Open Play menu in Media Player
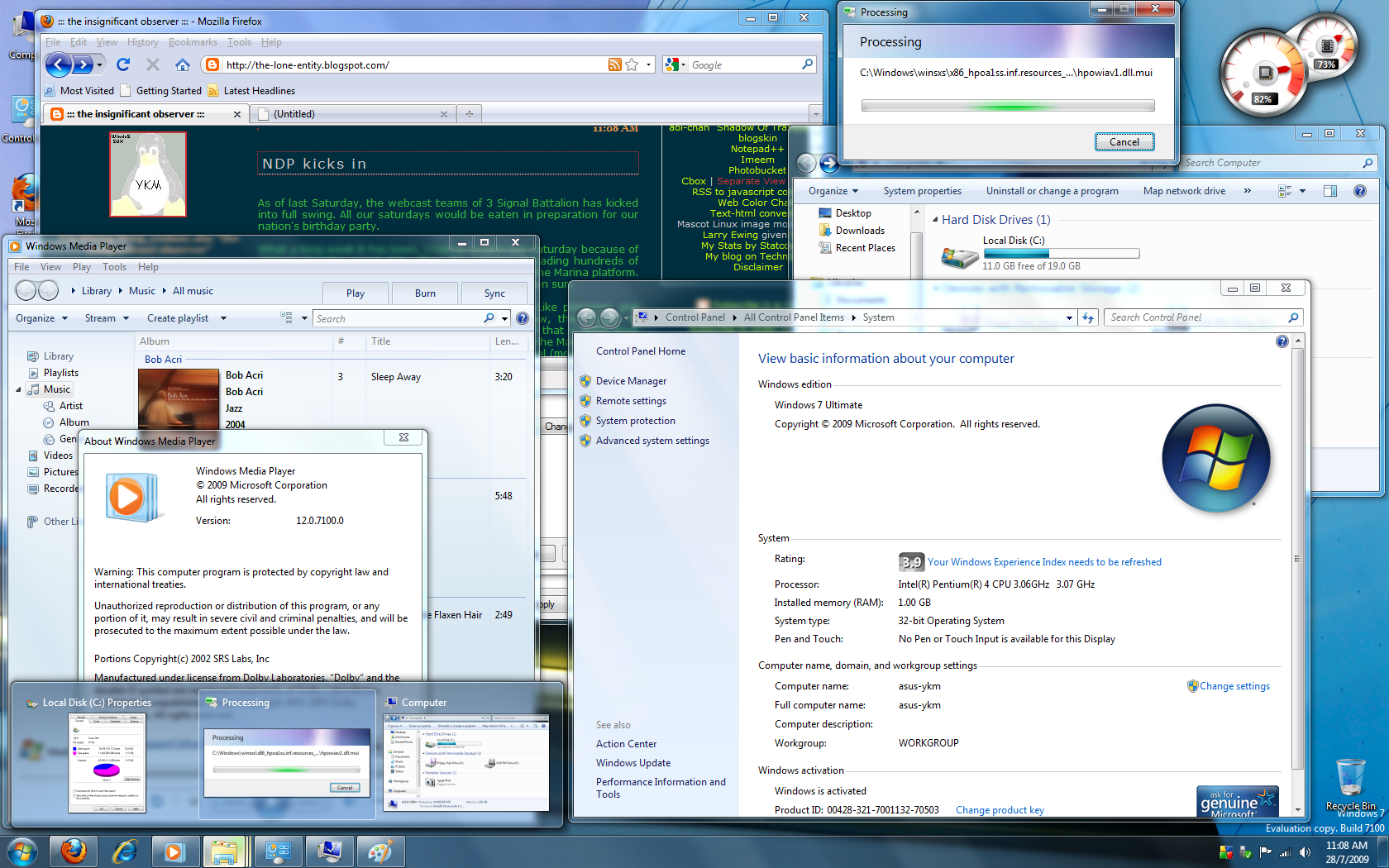Viewport: 1389px width, 868px height. pos(81,267)
